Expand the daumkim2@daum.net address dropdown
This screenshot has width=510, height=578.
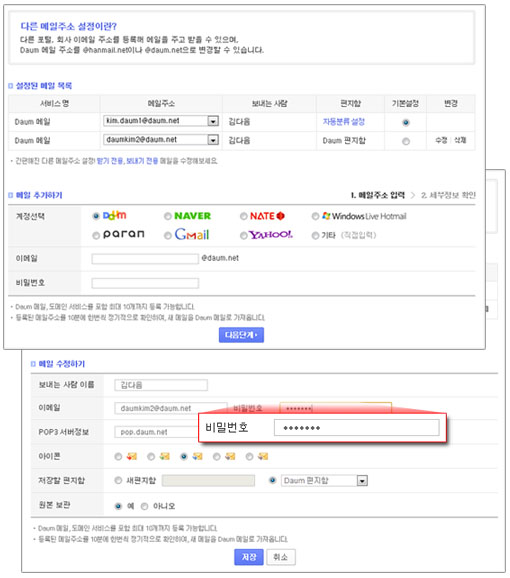point(213,140)
